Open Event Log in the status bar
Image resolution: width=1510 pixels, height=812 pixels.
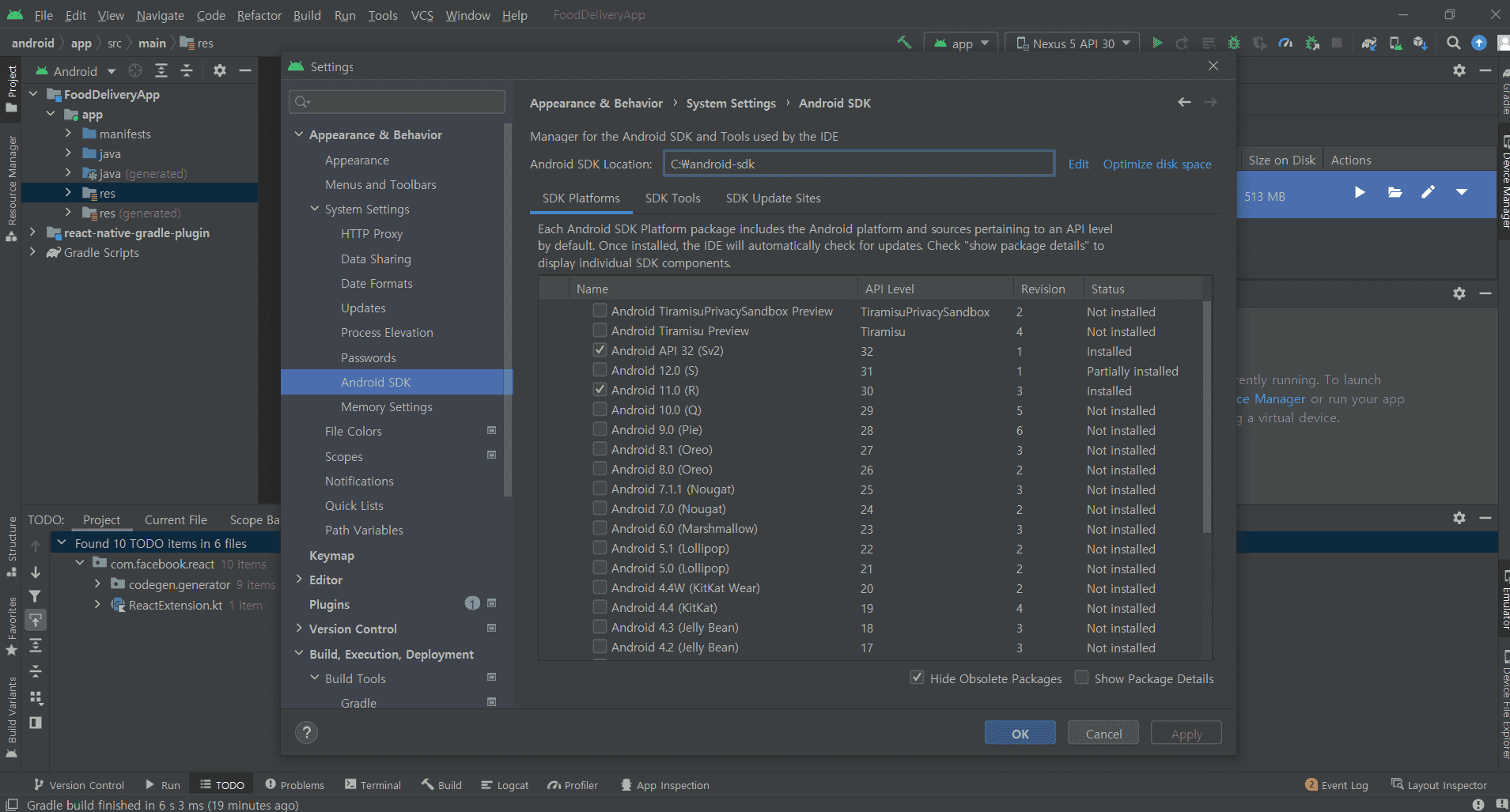[1337, 784]
